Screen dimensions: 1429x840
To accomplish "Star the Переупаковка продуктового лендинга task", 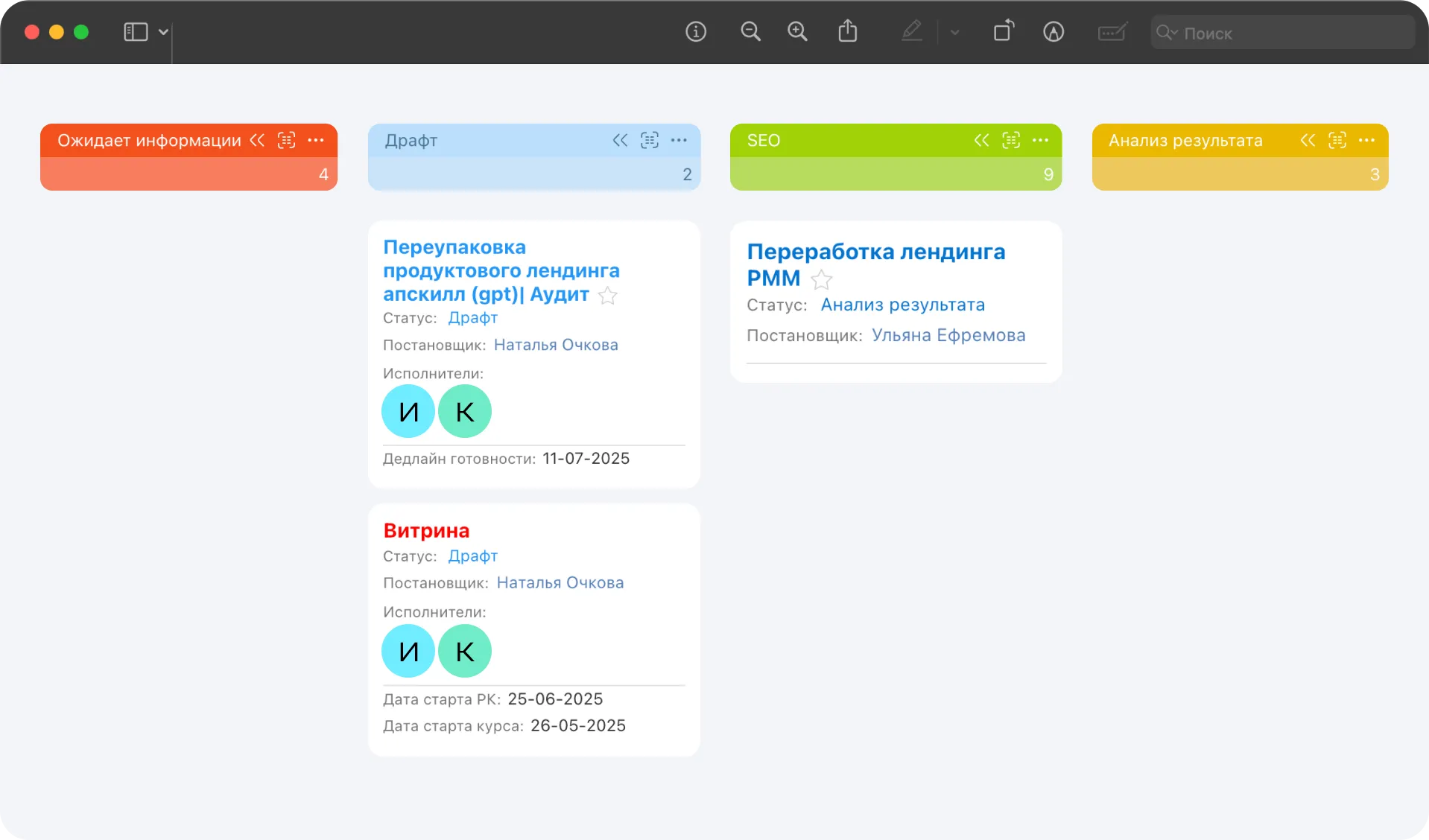I will tap(608, 296).
